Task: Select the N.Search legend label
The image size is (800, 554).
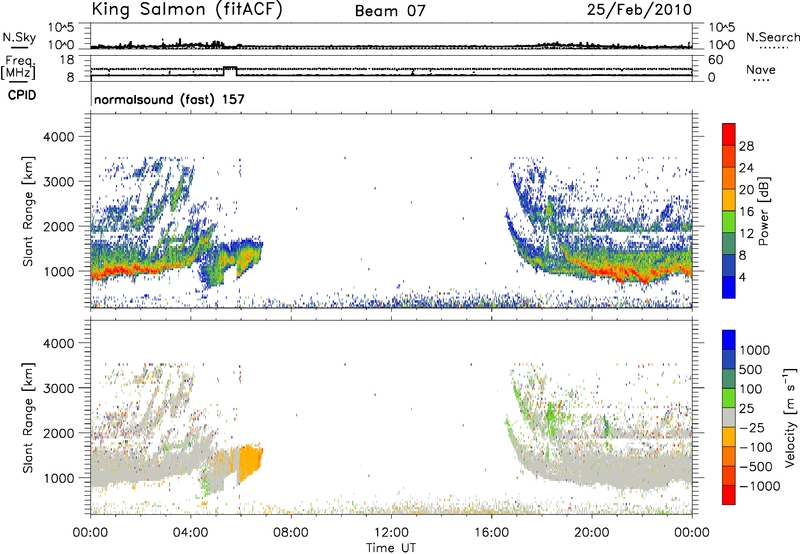Action: pos(772,37)
